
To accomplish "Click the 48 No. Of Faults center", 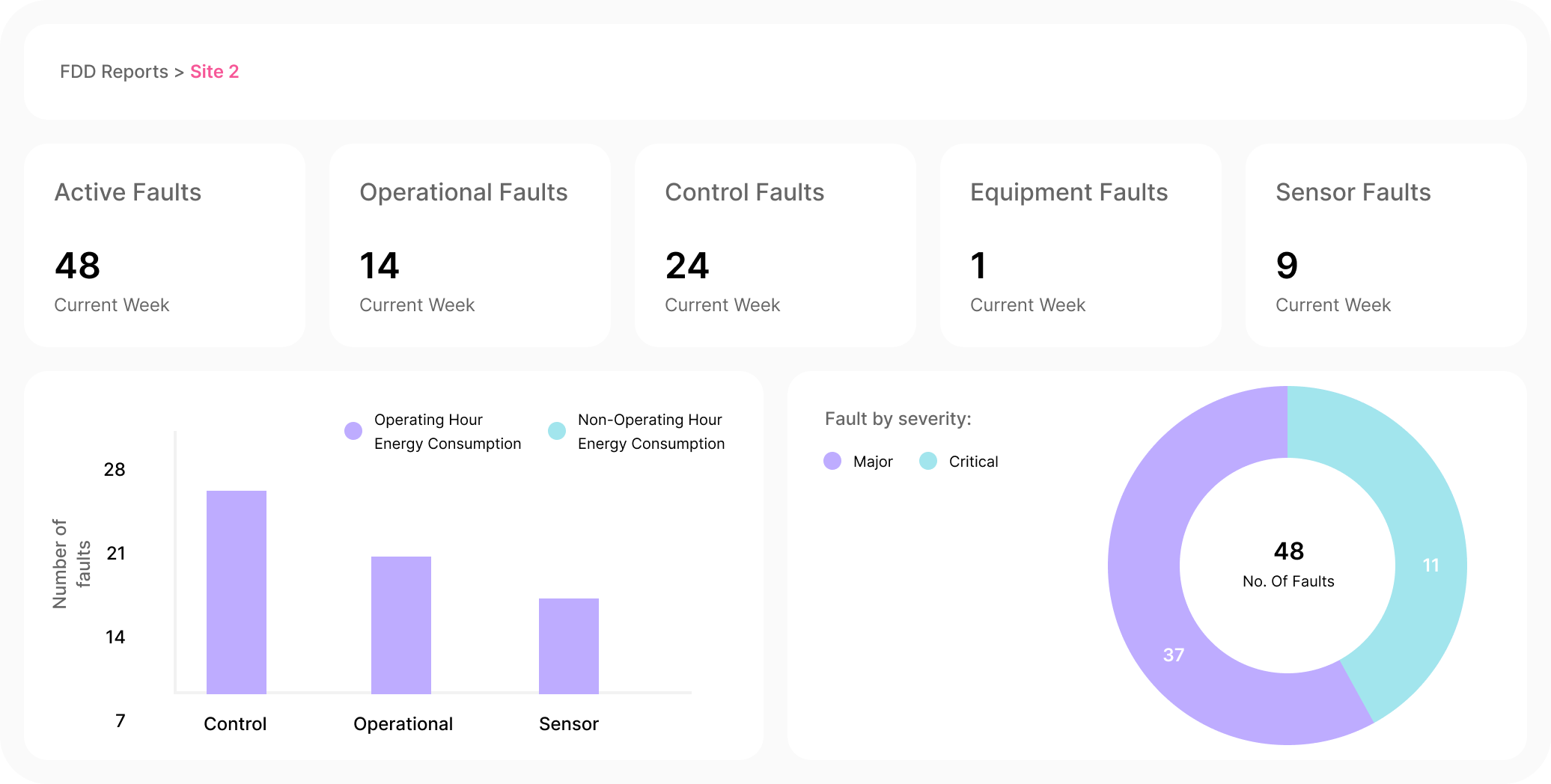I will click(x=1288, y=565).
